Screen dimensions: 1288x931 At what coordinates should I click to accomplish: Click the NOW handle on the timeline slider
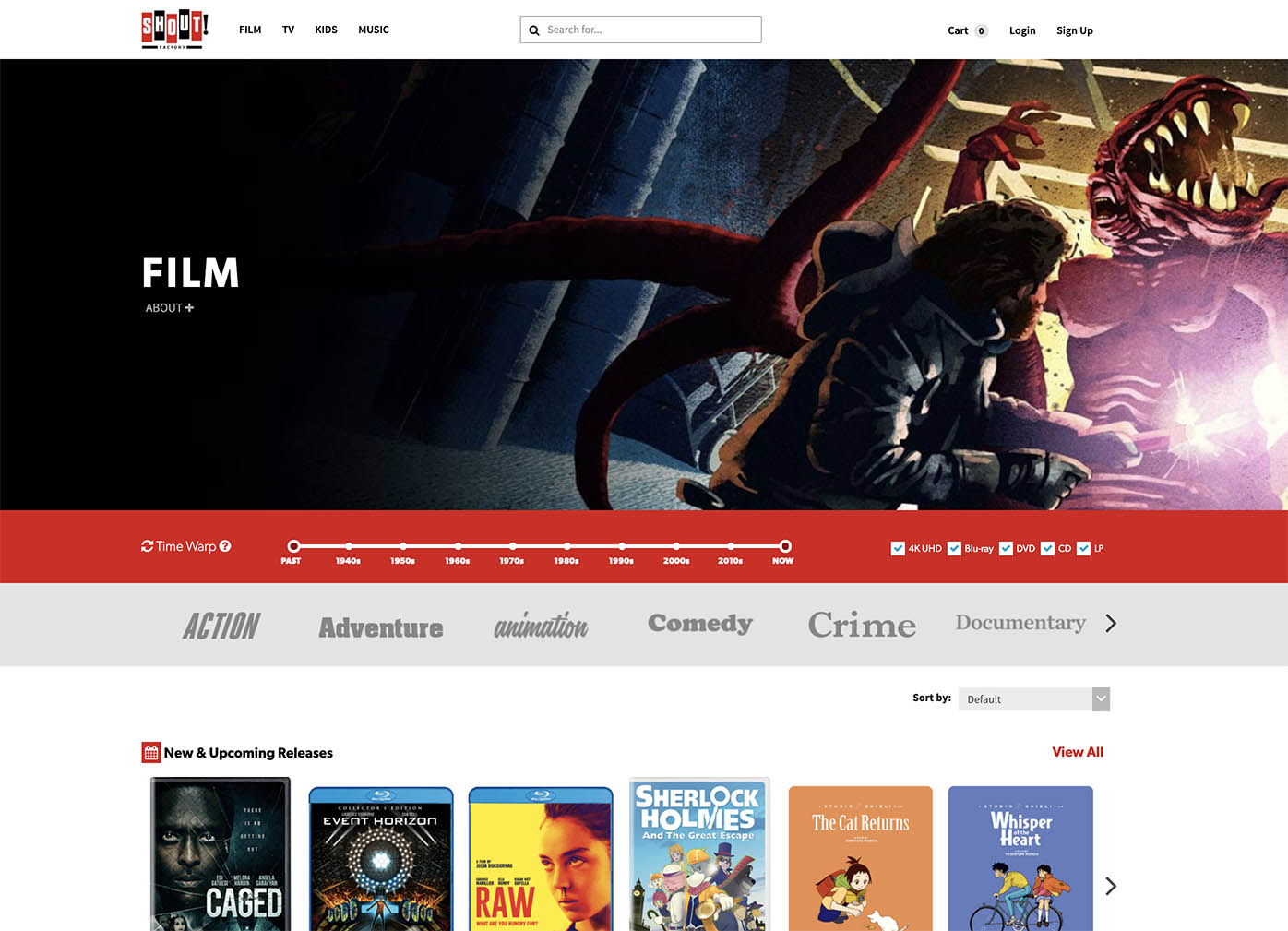(x=785, y=546)
